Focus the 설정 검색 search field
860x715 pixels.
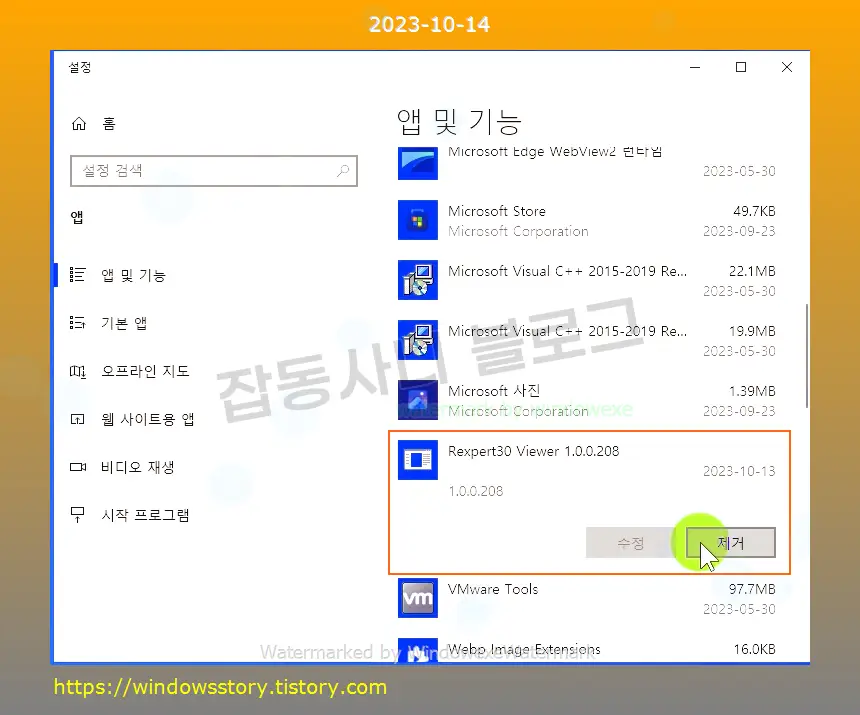tap(214, 171)
